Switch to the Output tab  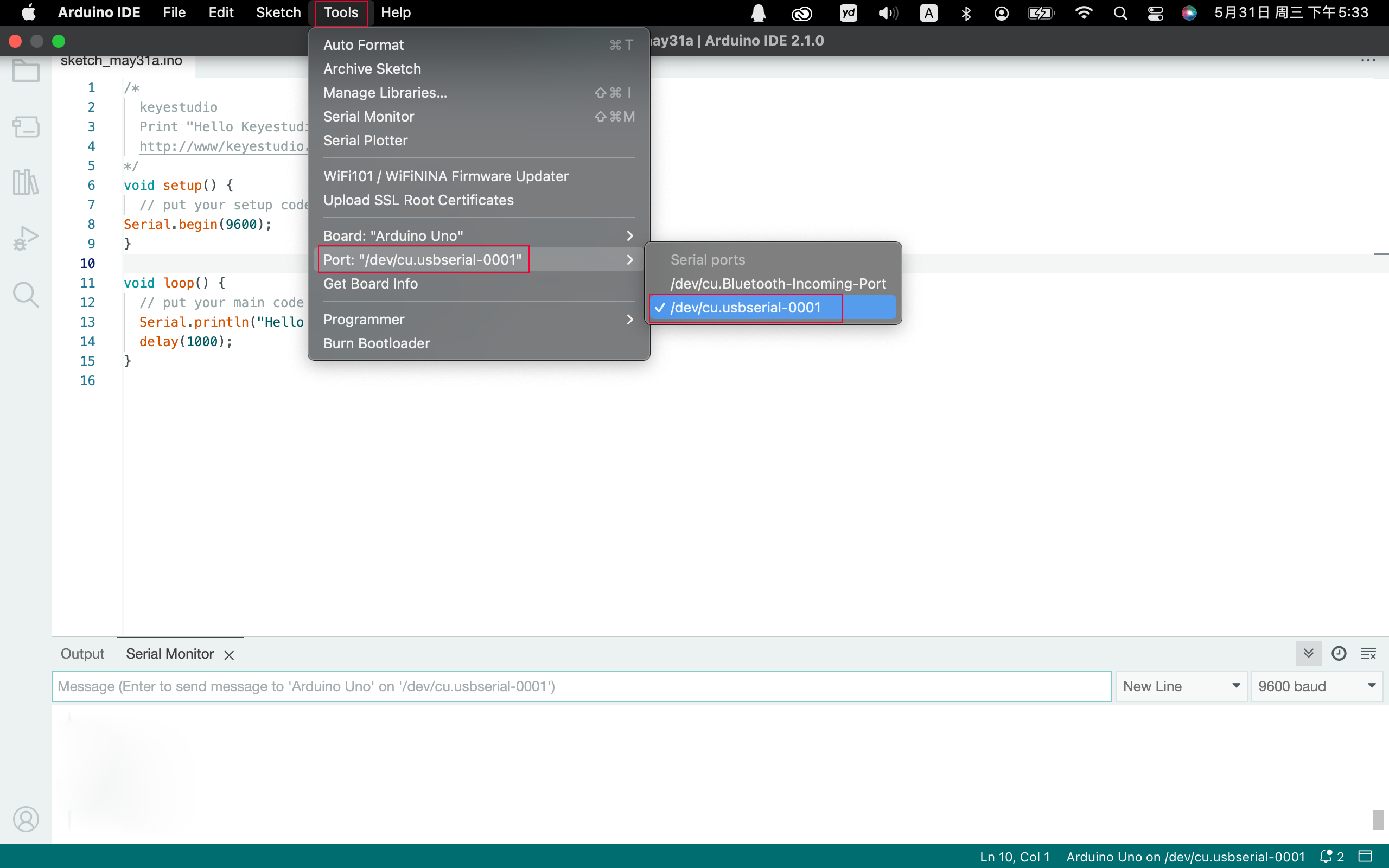click(82, 654)
